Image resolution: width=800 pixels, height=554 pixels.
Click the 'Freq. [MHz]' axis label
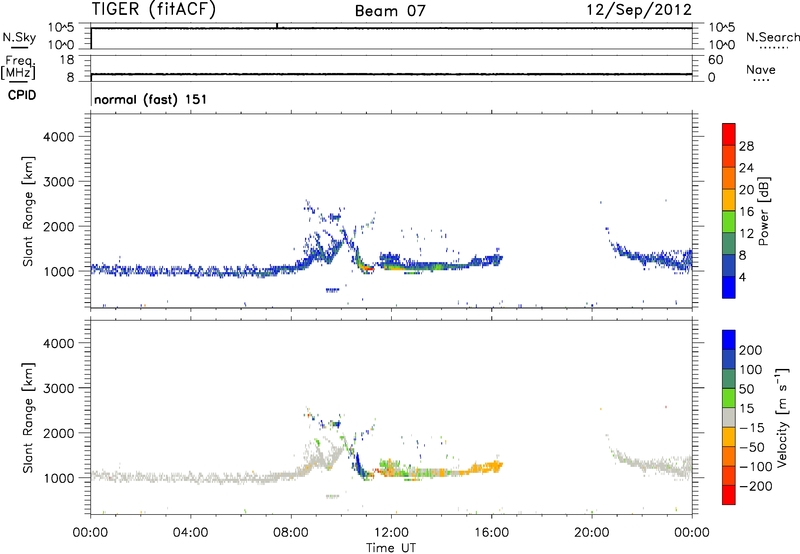click(19, 68)
